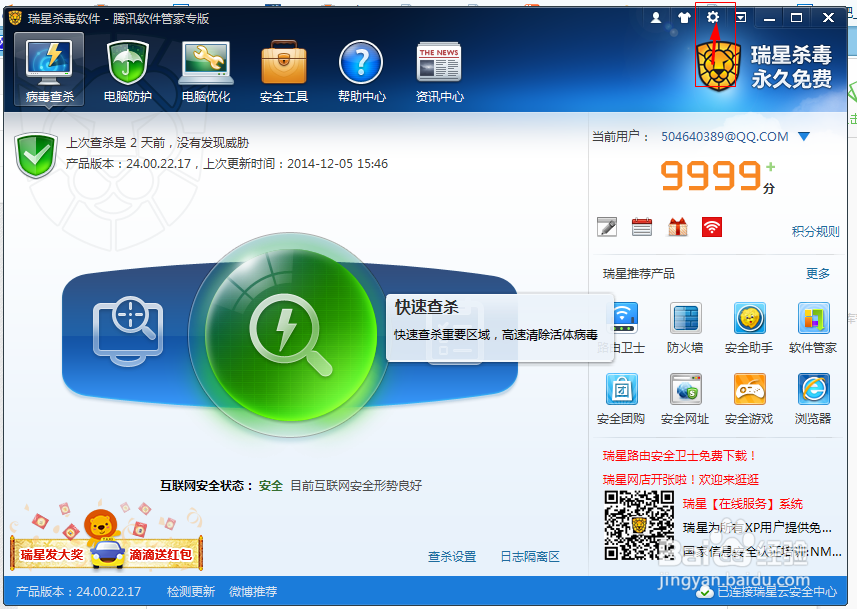The height and width of the screenshot is (609, 857).
Task: Open the 病毒查杀 virus scan tab
Action: click(49, 69)
